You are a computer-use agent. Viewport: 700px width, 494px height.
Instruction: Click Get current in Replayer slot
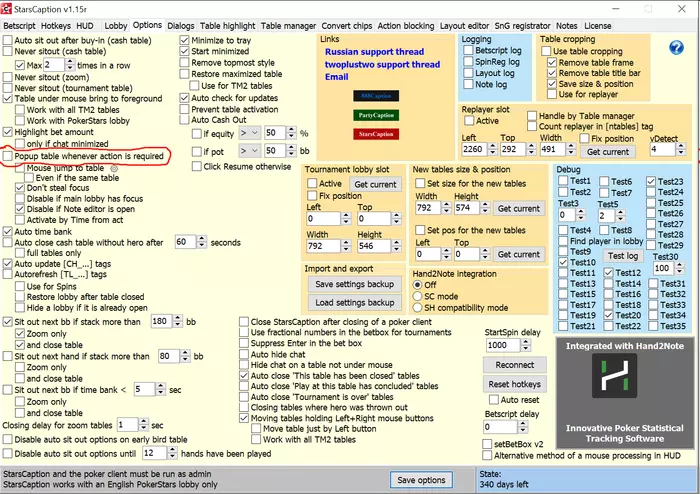tap(608, 152)
